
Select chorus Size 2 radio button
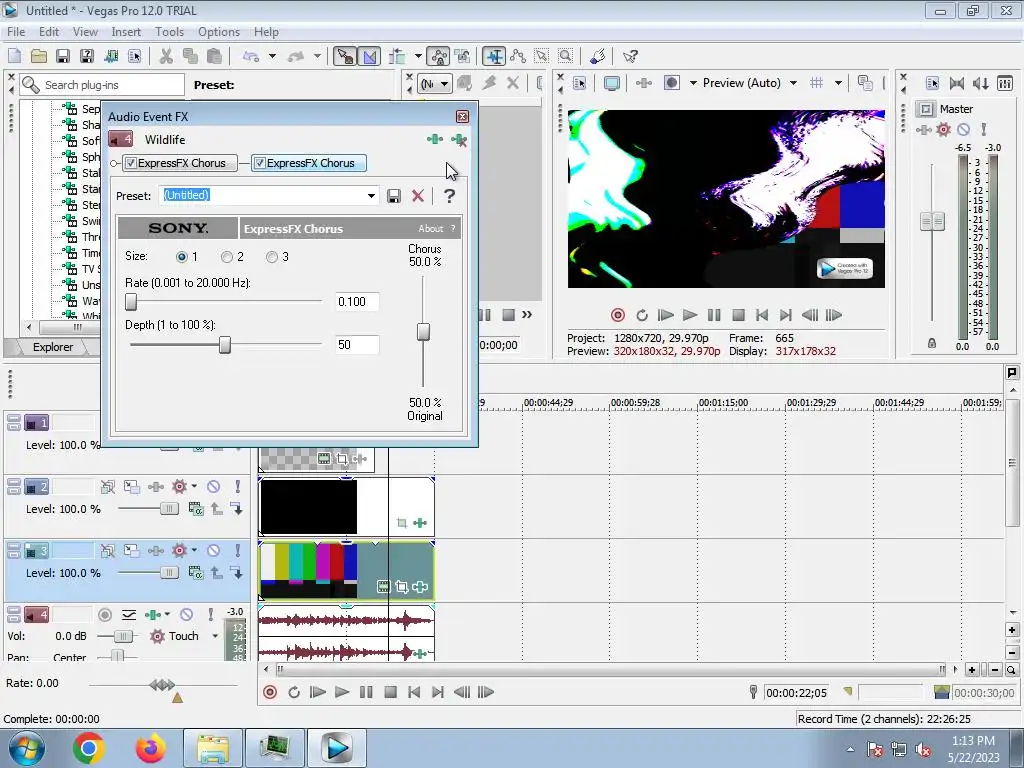point(227,257)
